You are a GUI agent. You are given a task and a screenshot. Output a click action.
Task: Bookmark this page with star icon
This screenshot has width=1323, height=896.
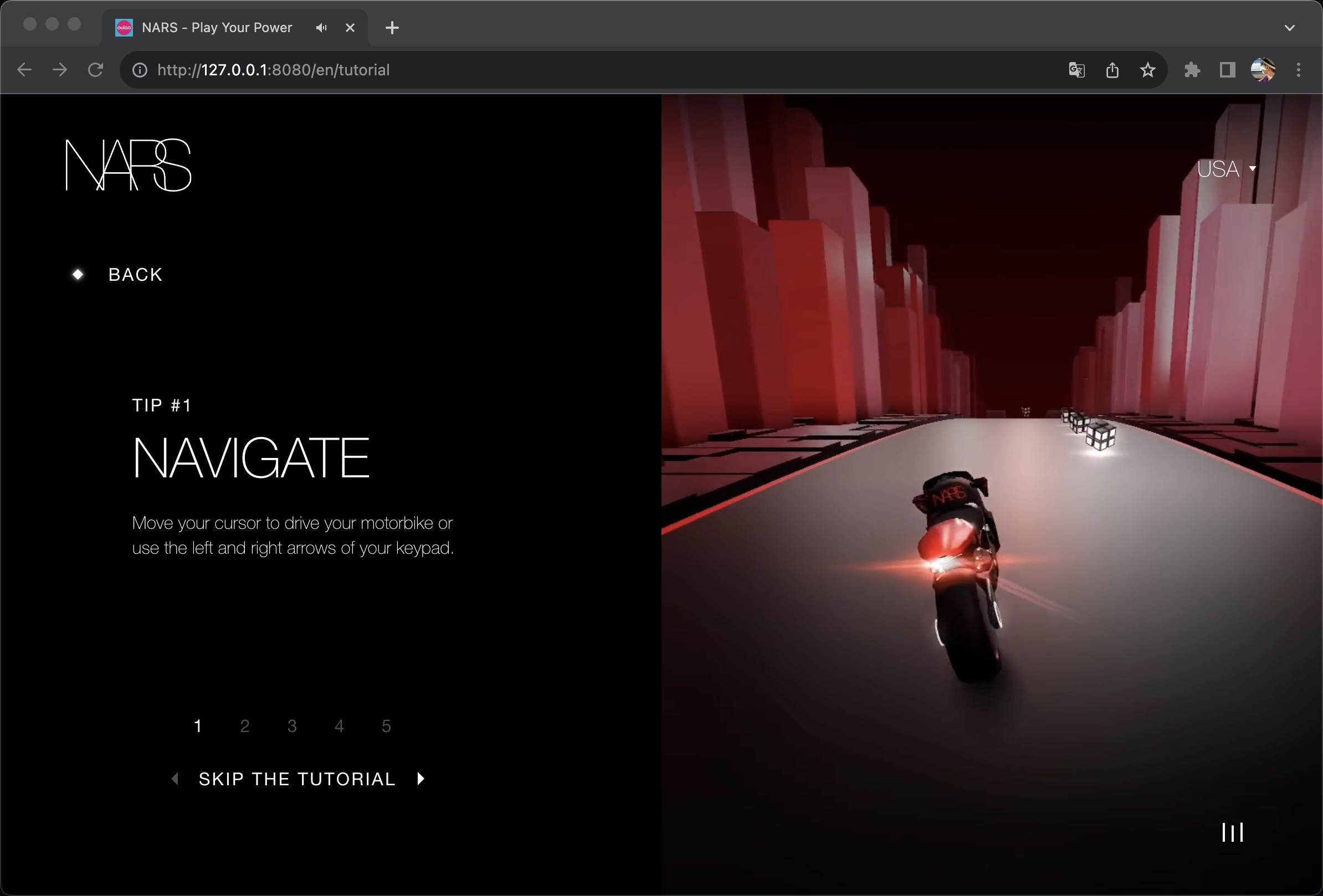[1148, 70]
